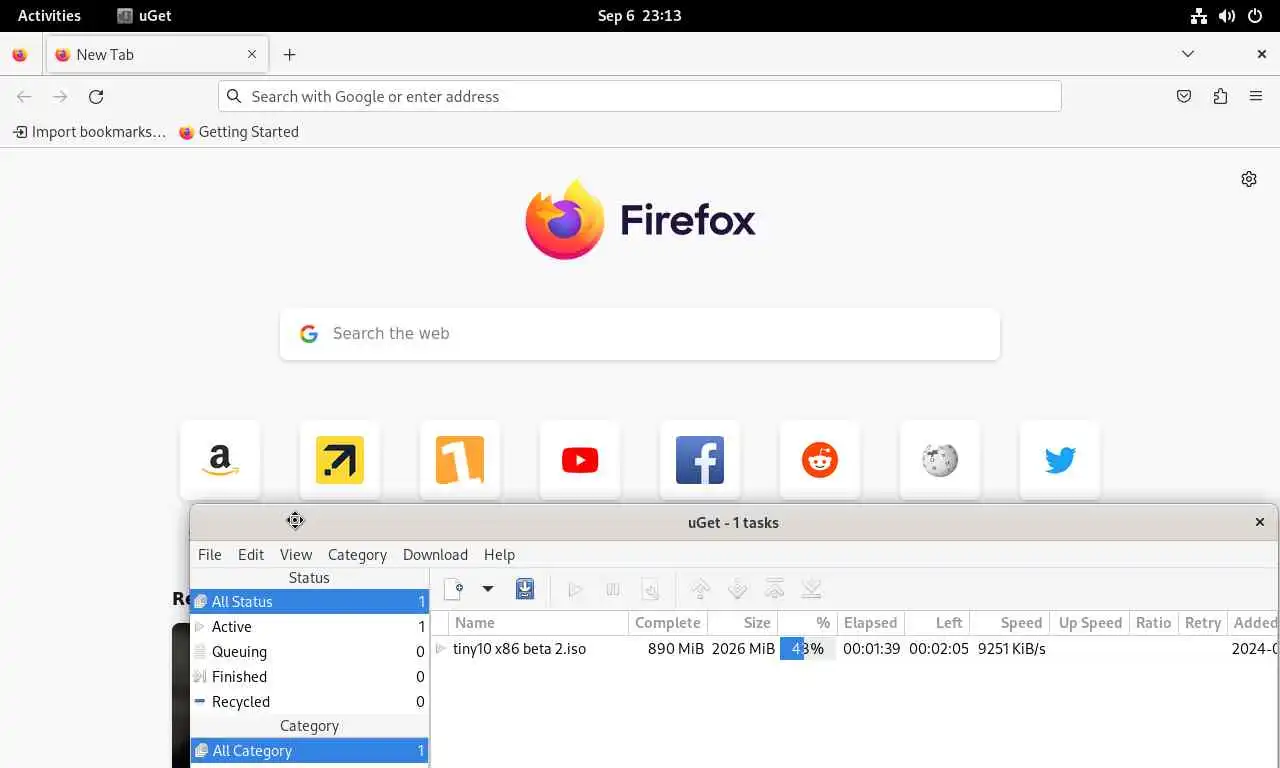Select the tiny10 x86 beta 2.iso download
Screen dimensions: 1280x768
point(519,649)
